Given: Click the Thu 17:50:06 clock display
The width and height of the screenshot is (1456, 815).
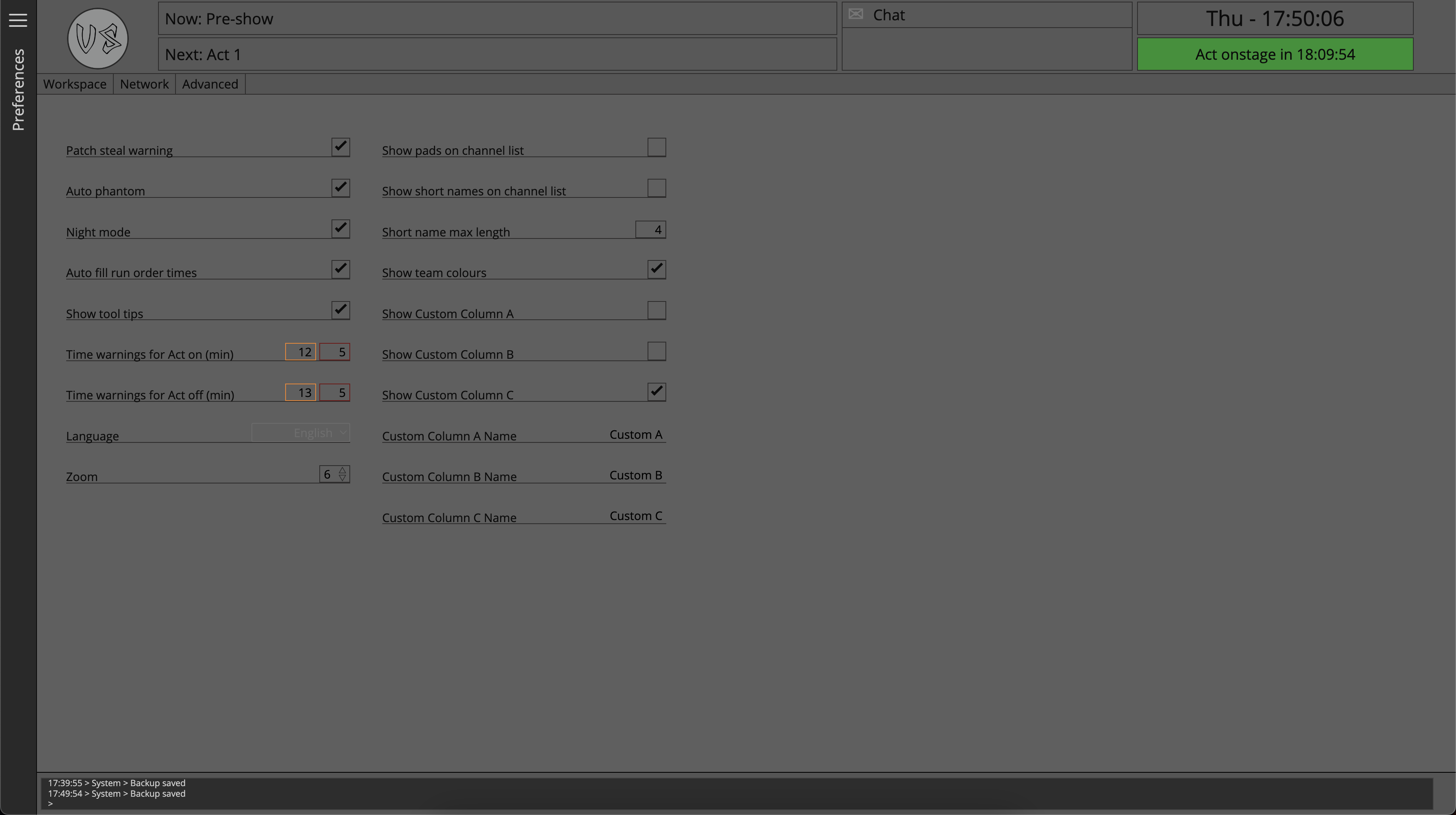Looking at the screenshot, I should tap(1275, 19).
